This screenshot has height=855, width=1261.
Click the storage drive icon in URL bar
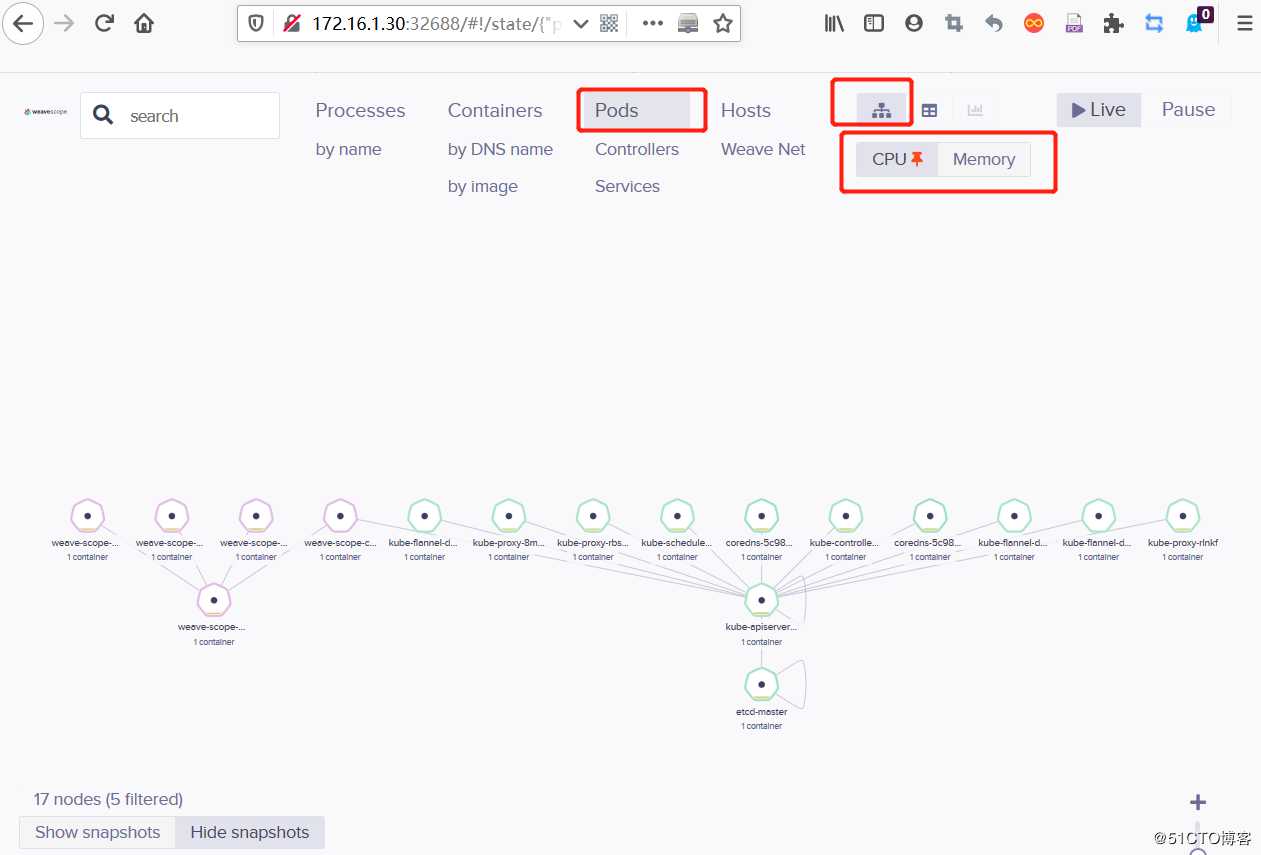click(688, 24)
